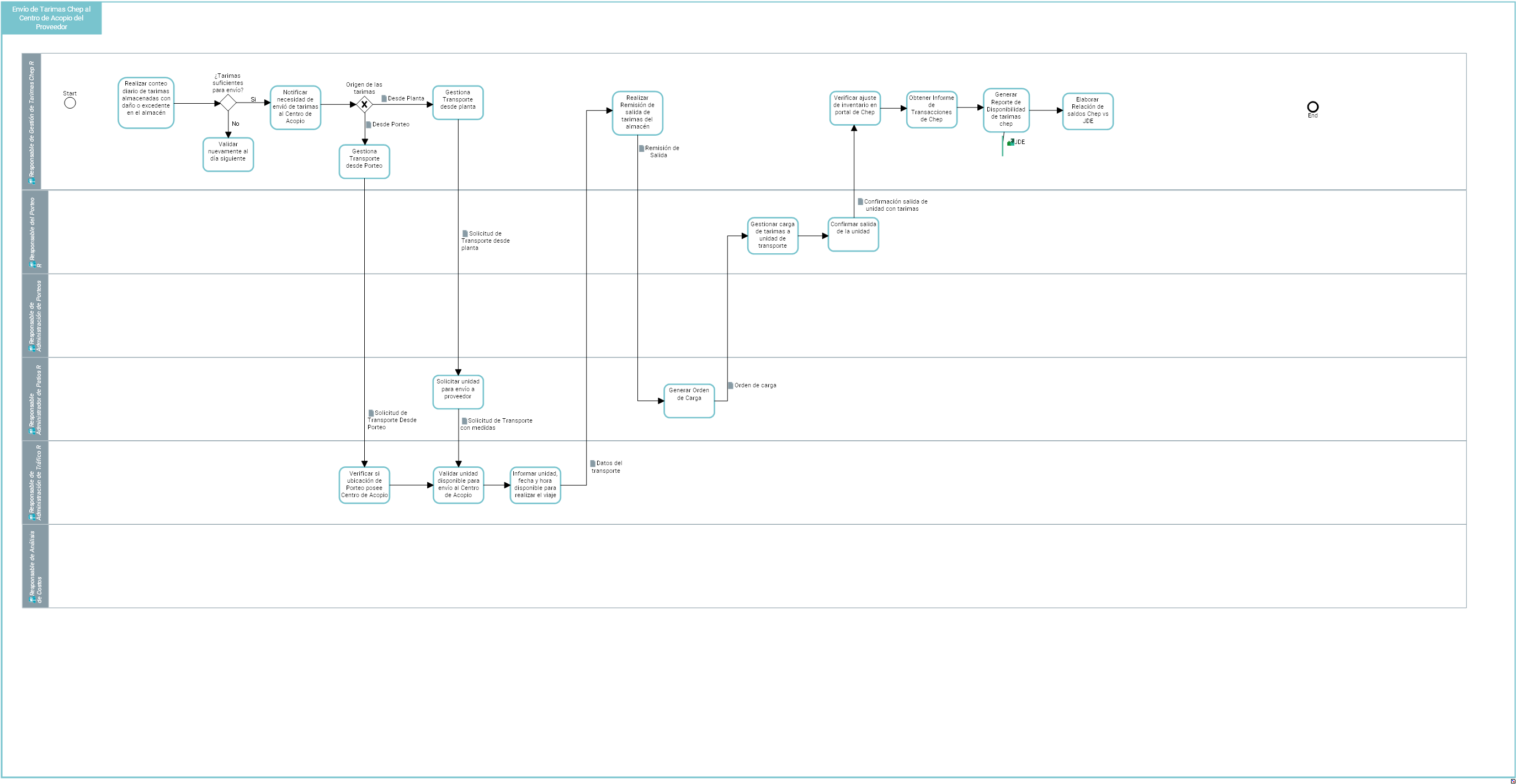1516x784 pixels.
Task: Click the resize corner icon of the diagram
Action: click(1513, 781)
